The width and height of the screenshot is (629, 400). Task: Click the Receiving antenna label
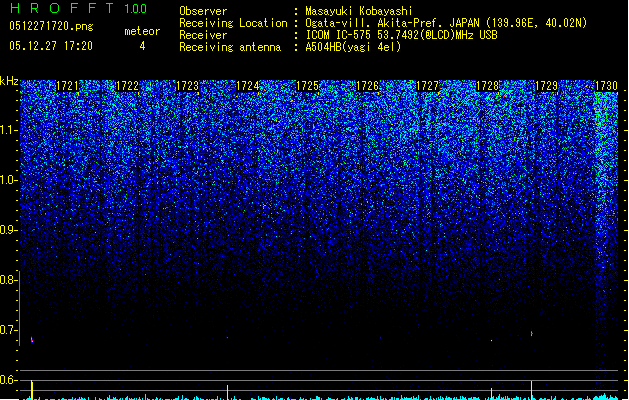230,47
